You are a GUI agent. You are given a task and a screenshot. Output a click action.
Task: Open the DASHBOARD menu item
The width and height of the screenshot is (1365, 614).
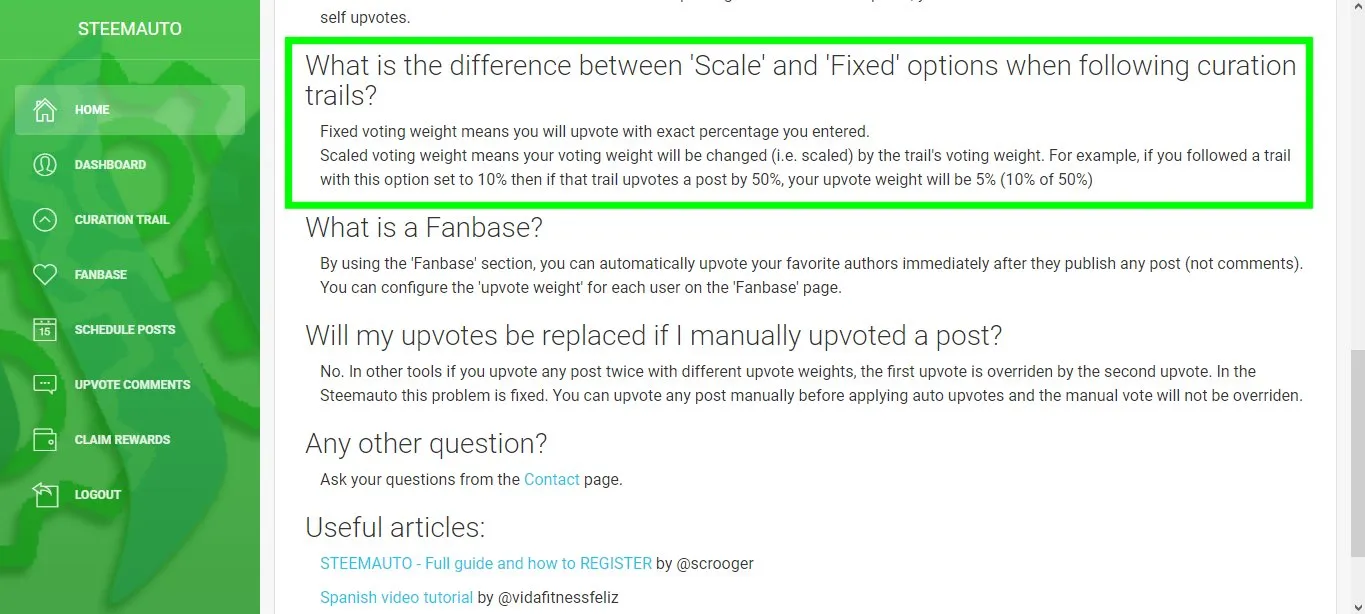pyautogui.click(x=110, y=165)
